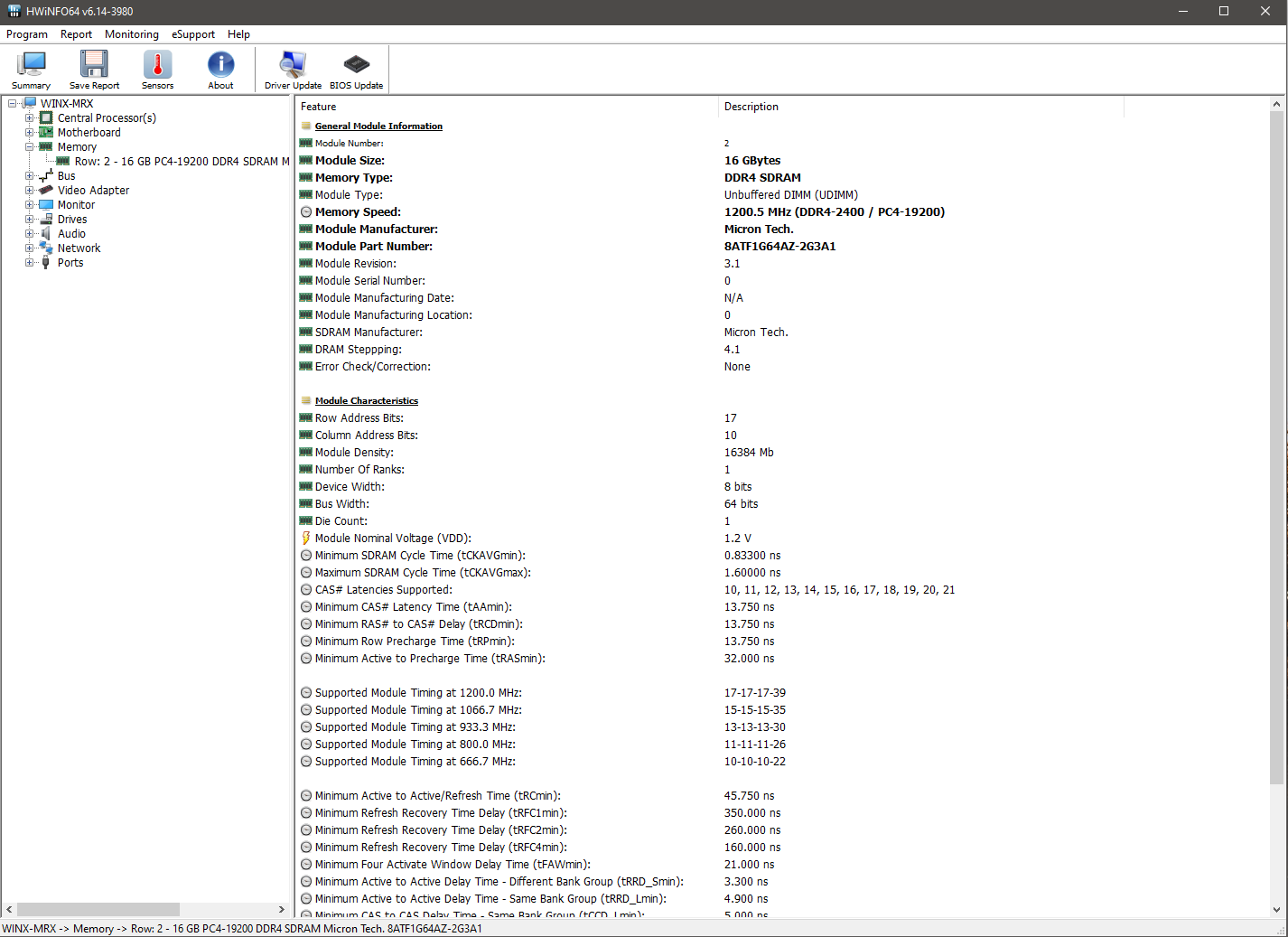This screenshot has height=937, width=1288.
Task: Open the Summary toolbar icon
Action: (x=31, y=70)
